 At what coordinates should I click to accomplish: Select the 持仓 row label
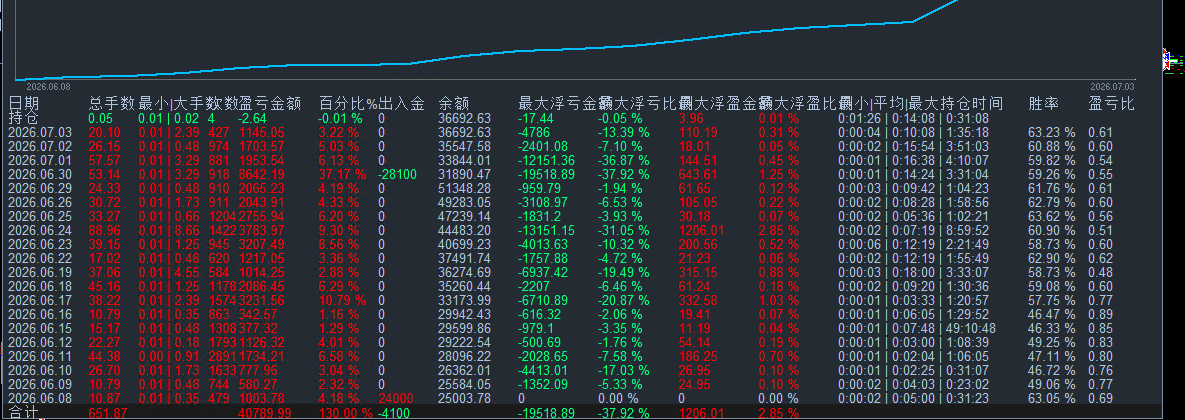[x=23, y=118]
